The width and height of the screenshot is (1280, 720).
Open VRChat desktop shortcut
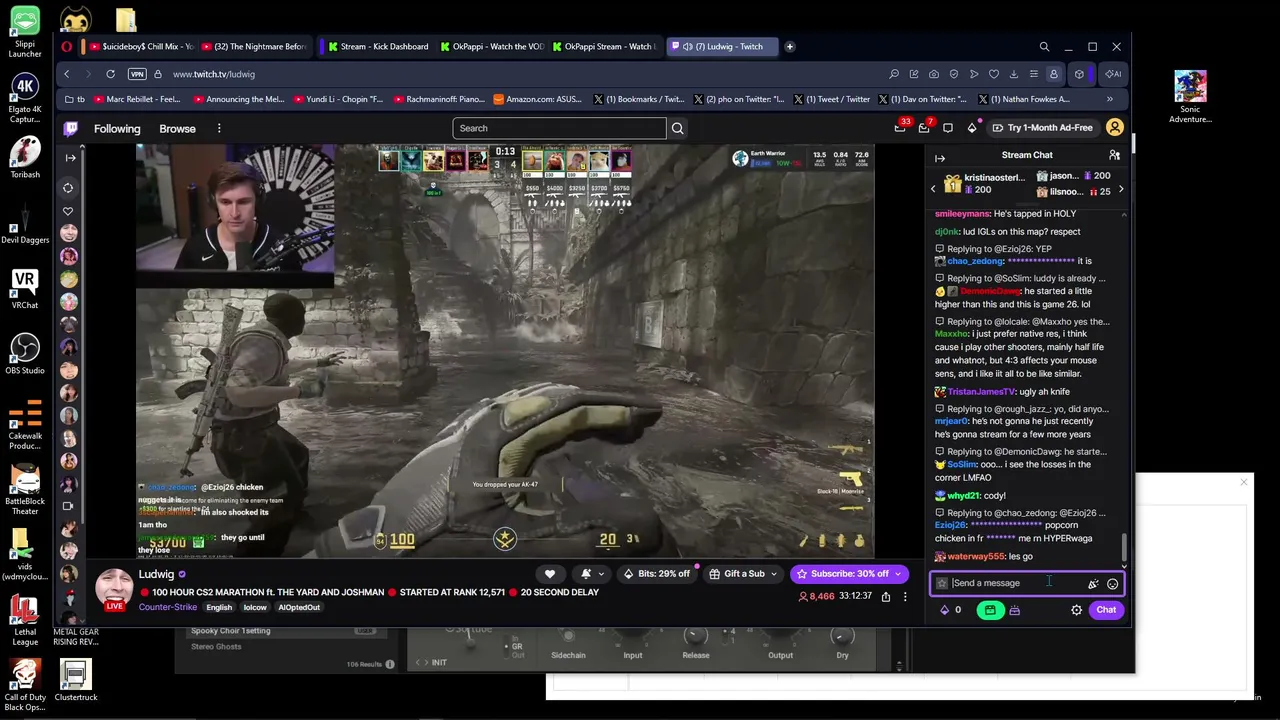coord(25,289)
